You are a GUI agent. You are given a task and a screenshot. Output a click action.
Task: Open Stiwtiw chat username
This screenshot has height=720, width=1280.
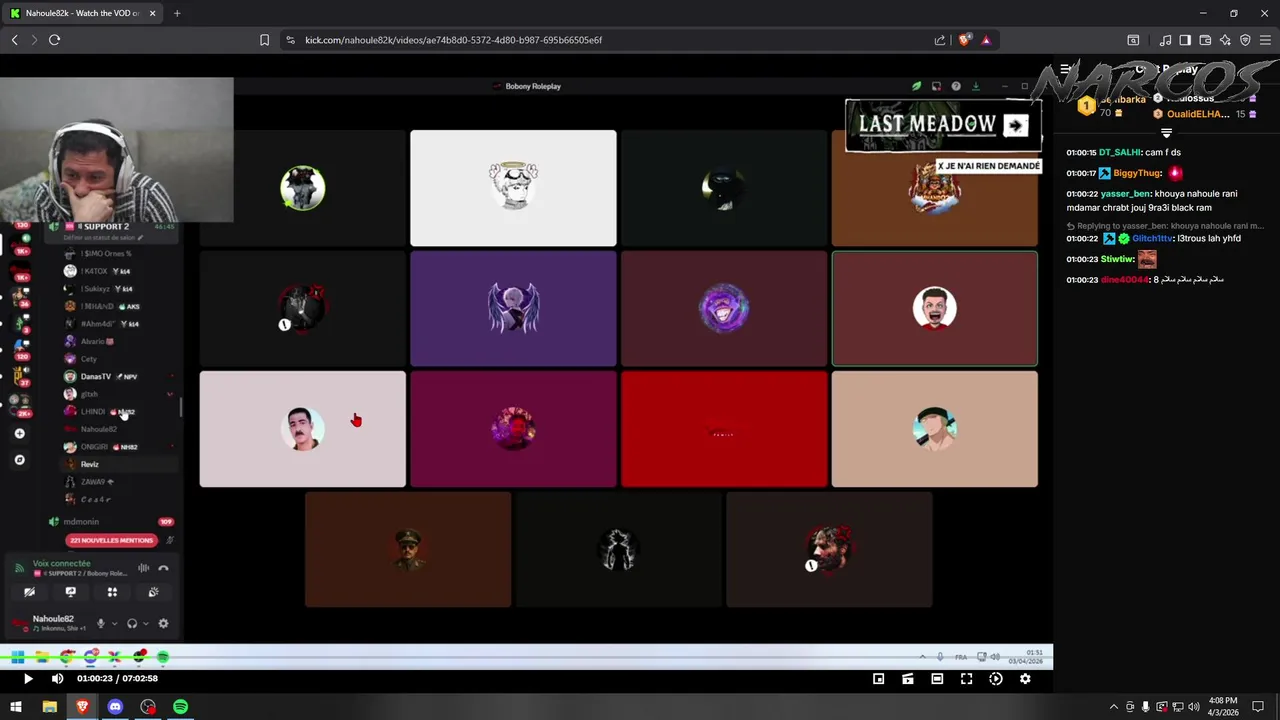[x=1117, y=259]
